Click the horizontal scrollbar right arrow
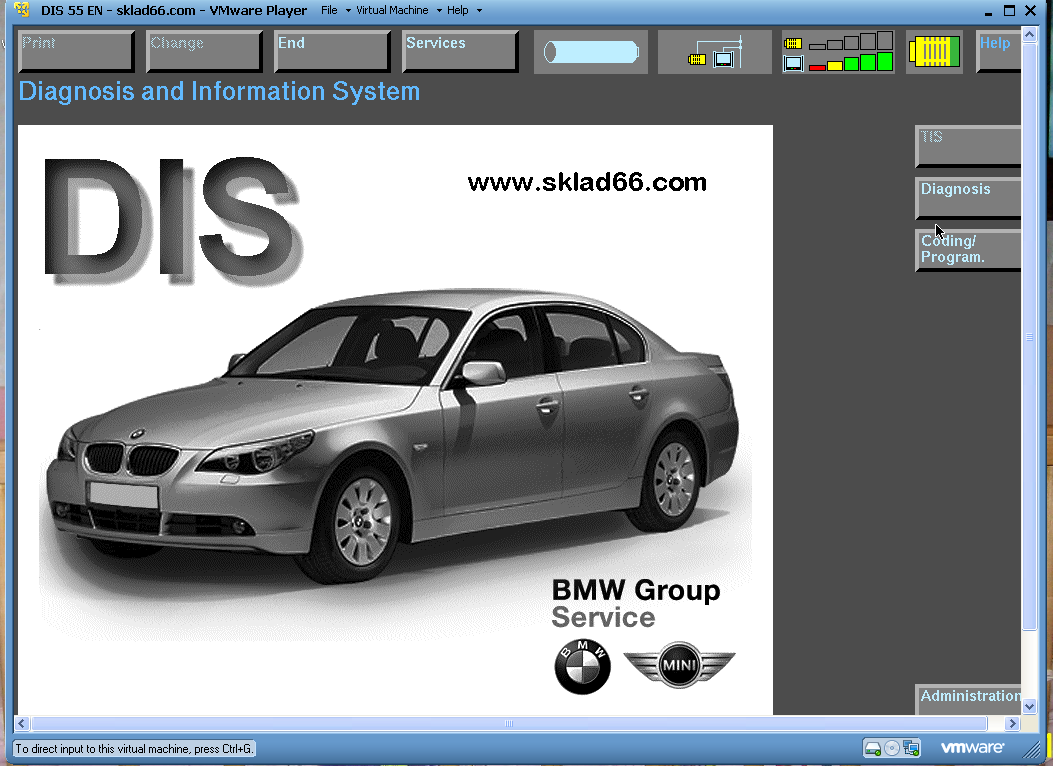 (x=1013, y=724)
